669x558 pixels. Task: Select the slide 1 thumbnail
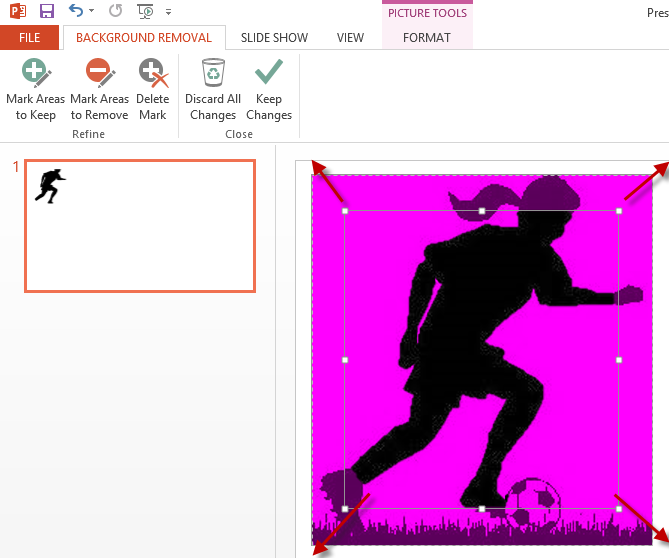[140, 226]
